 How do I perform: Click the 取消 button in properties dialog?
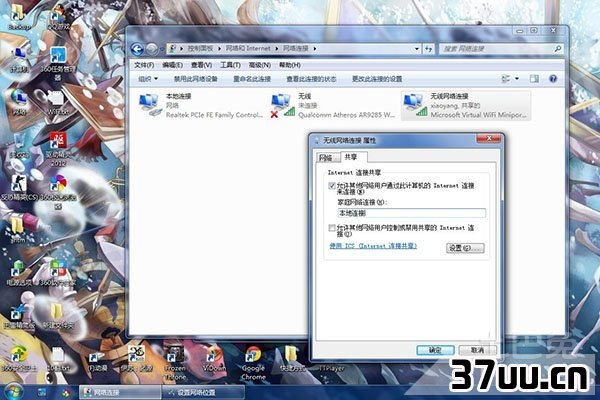click(x=477, y=350)
